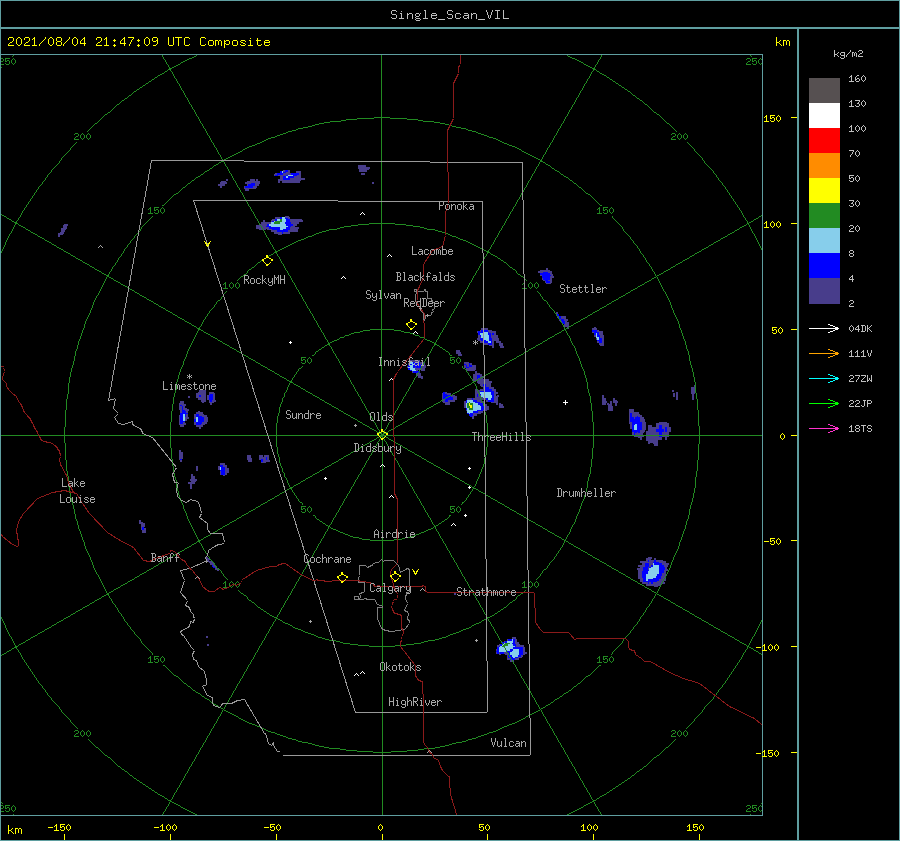900x841 pixels.
Task: Click the white plus marker north of Drumheller
Action: (x=565, y=402)
